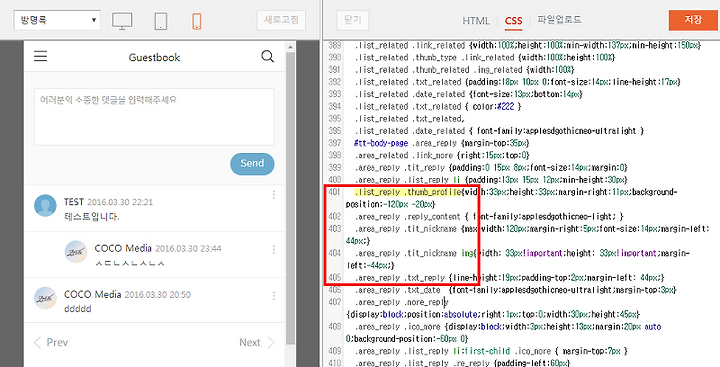Click the 닫기 close button
The width and height of the screenshot is (720, 367).
352,20
